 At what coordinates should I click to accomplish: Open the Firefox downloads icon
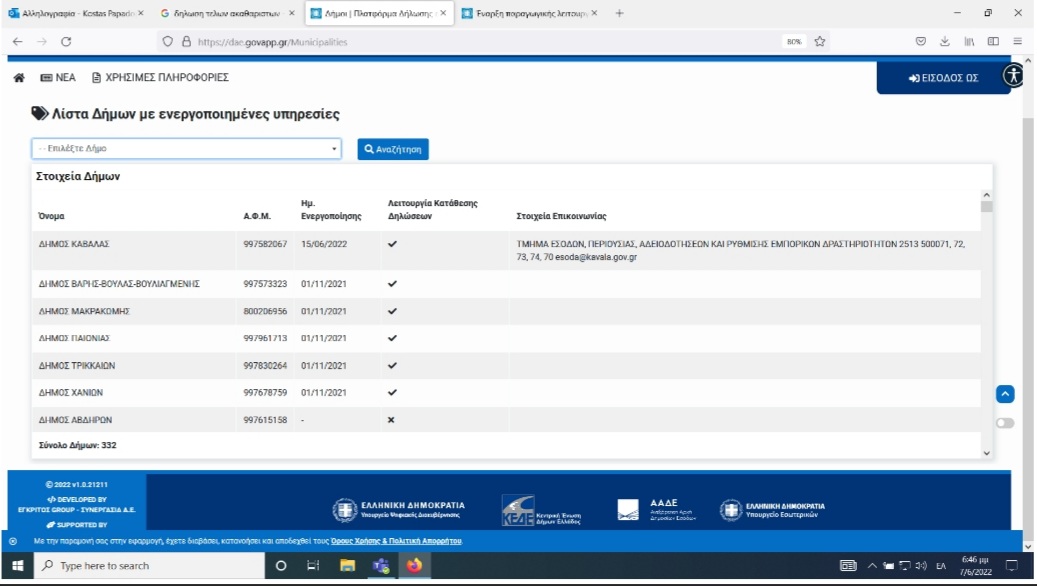pyautogui.click(x=945, y=41)
